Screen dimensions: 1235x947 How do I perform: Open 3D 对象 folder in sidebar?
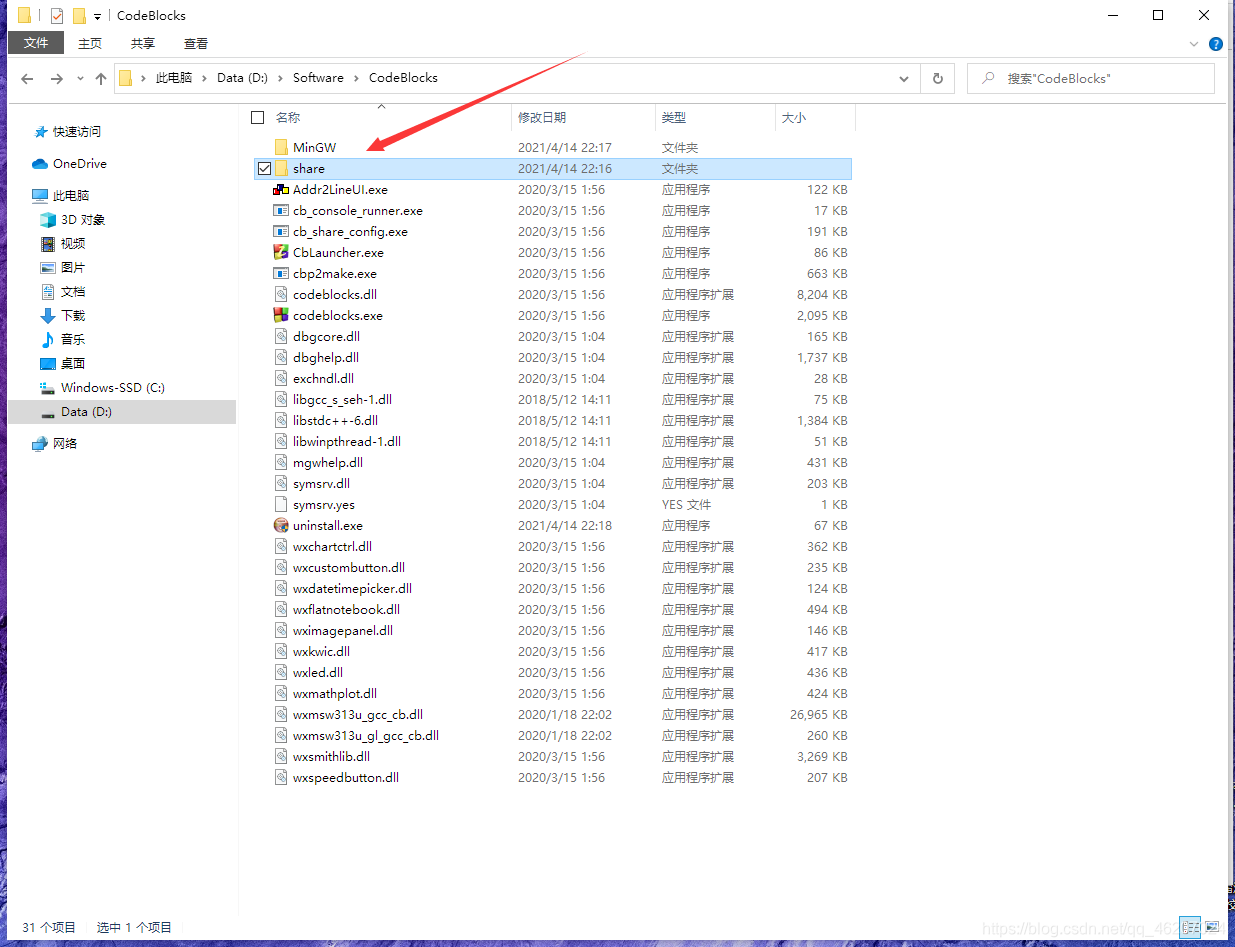(83, 220)
